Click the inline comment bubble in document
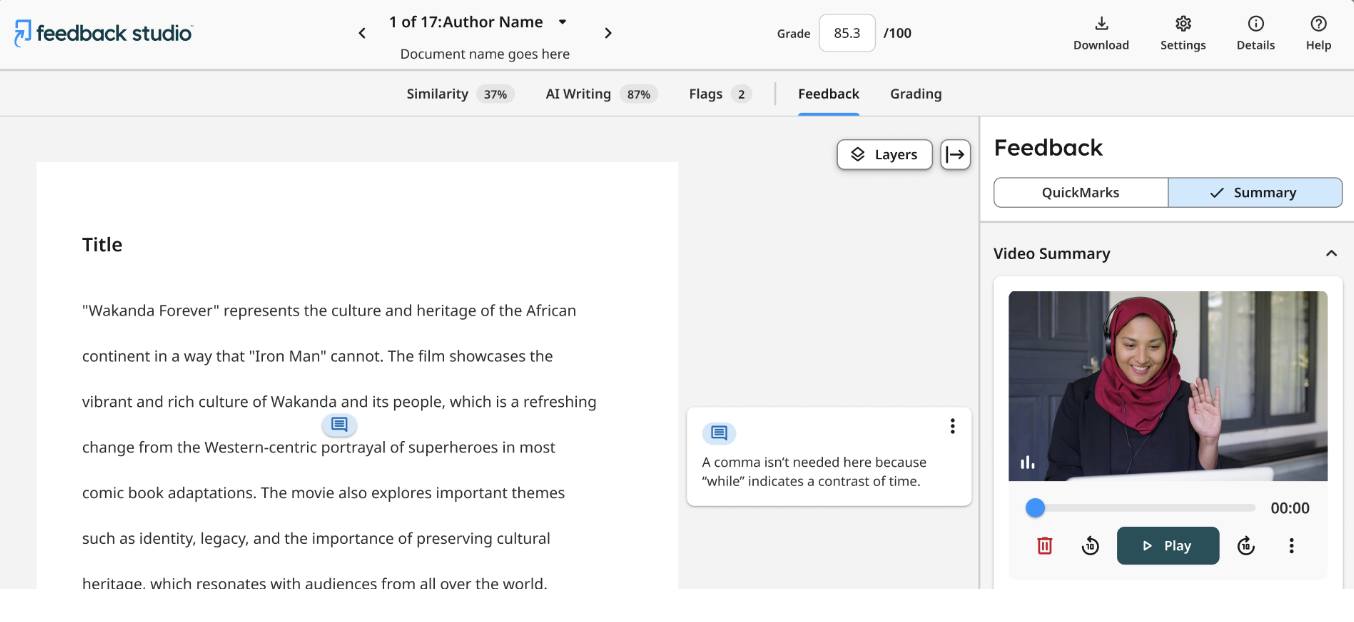The height and width of the screenshot is (622, 1354). (339, 425)
